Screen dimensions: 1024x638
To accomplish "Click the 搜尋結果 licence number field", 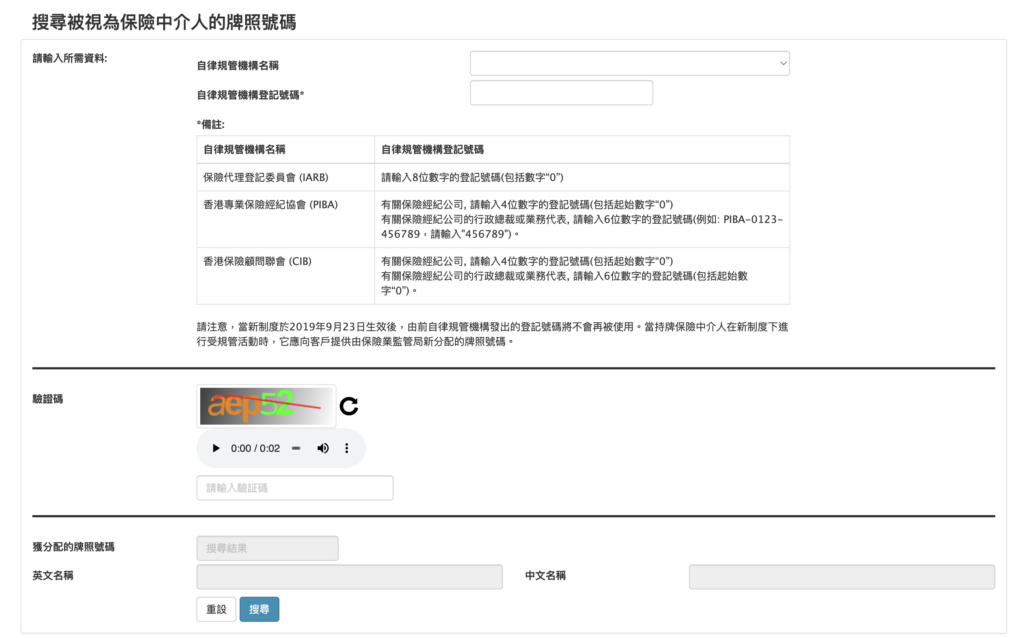I will [x=267, y=548].
